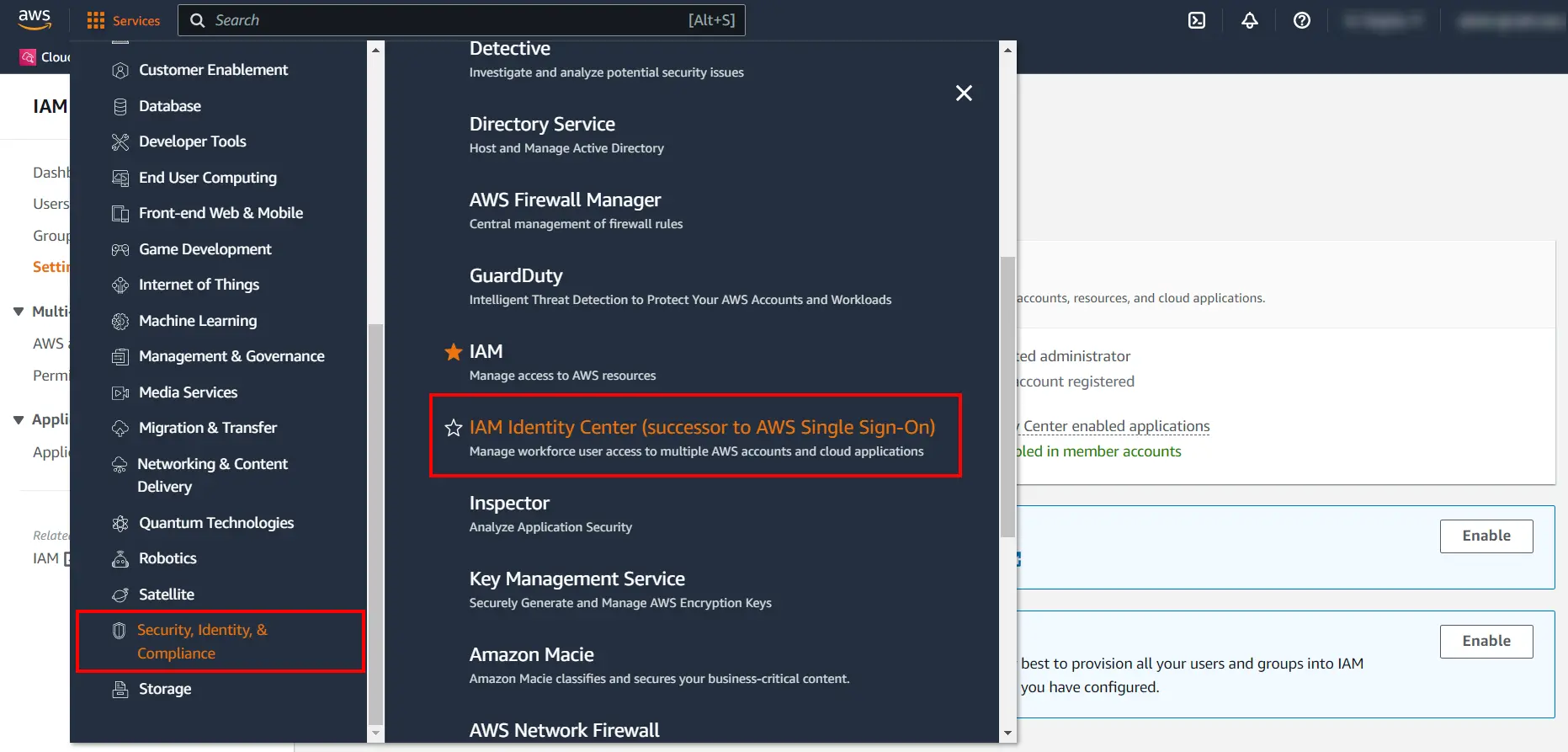Click the Migration & Transfer icon
1568x752 pixels.
pos(120,428)
